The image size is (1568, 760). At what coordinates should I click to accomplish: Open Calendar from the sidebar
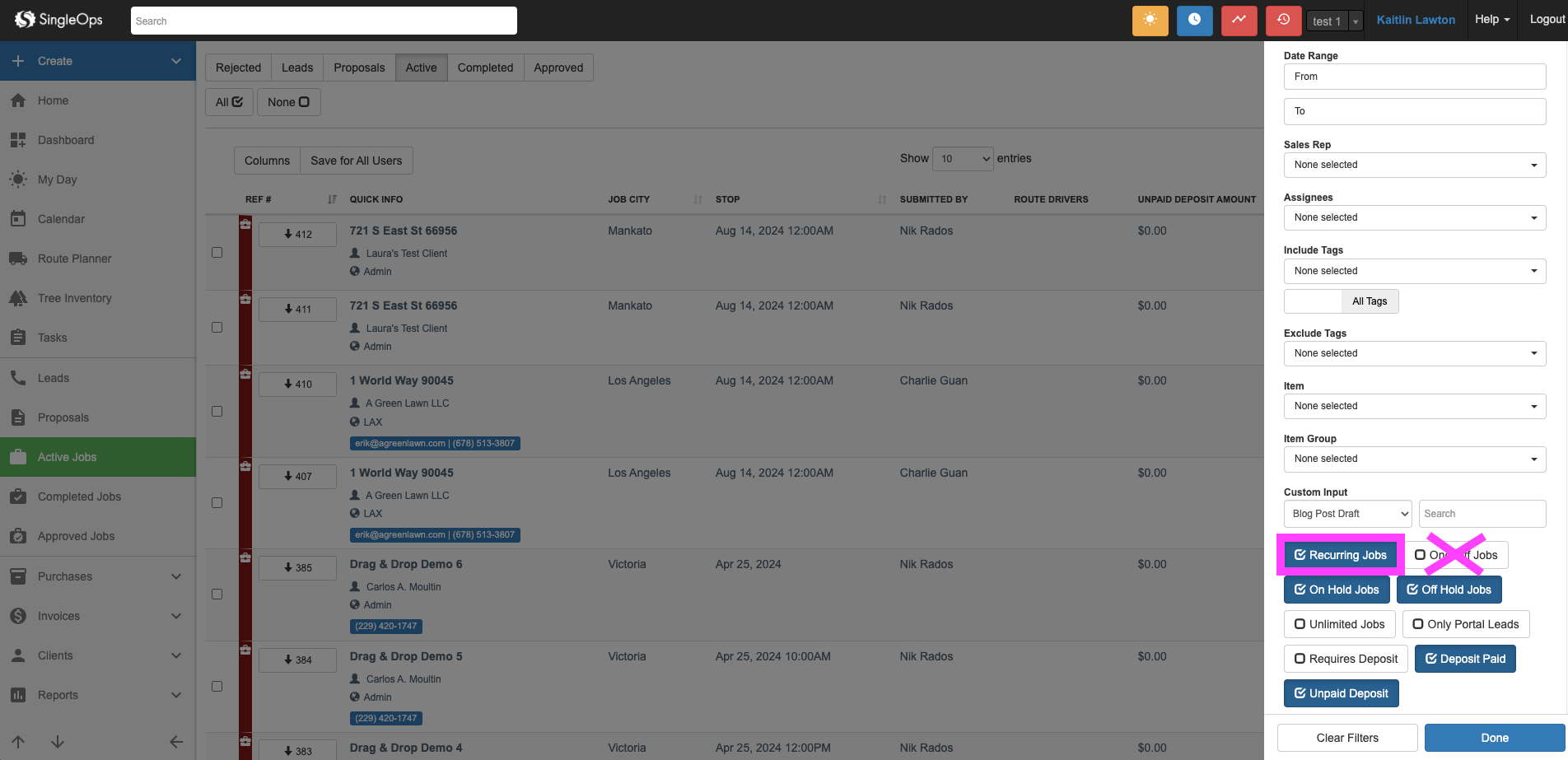tap(61, 219)
